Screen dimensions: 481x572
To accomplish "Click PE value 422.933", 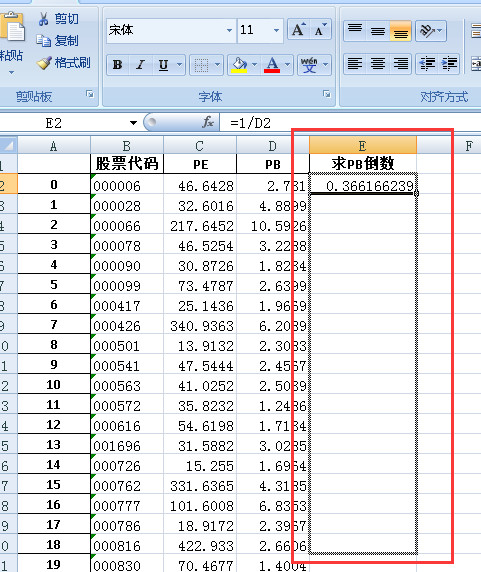I will (200, 545).
